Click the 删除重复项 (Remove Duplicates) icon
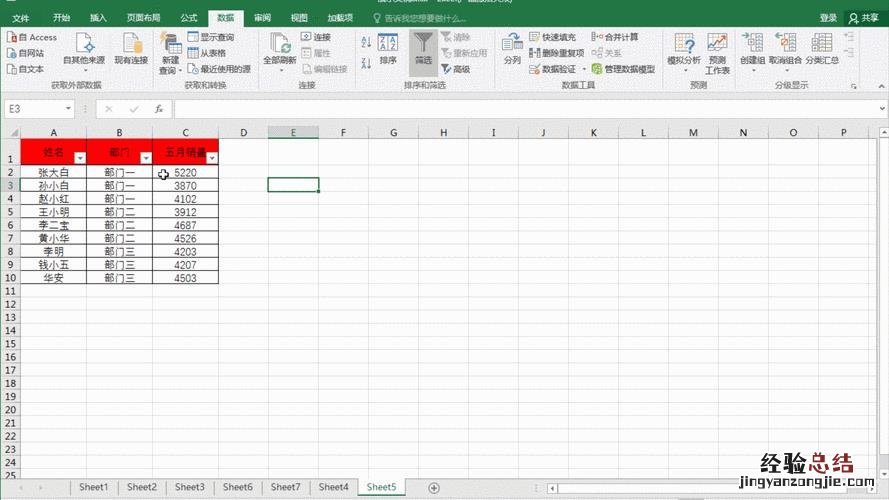 pyautogui.click(x=535, y=53)
